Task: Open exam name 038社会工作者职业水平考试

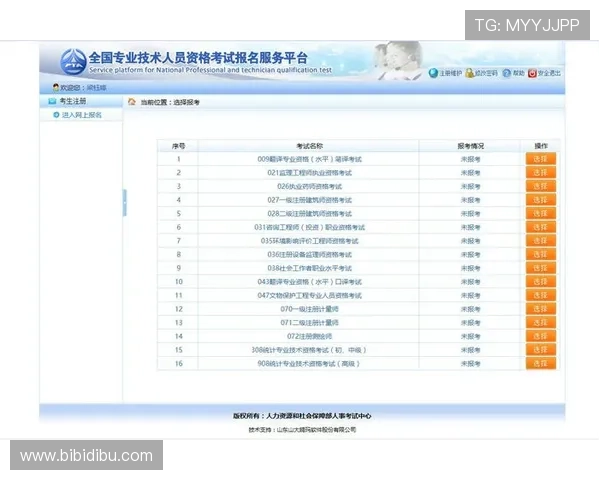Action: (309, 268)
